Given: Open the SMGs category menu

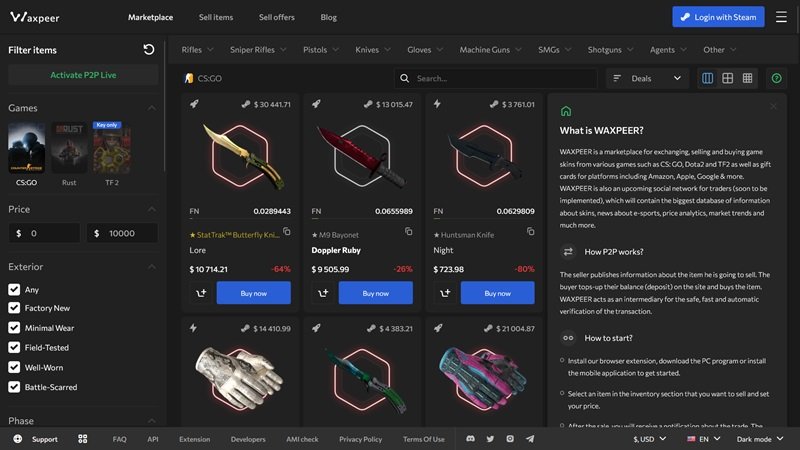Looking at the screenshot, I should point(555,49).
